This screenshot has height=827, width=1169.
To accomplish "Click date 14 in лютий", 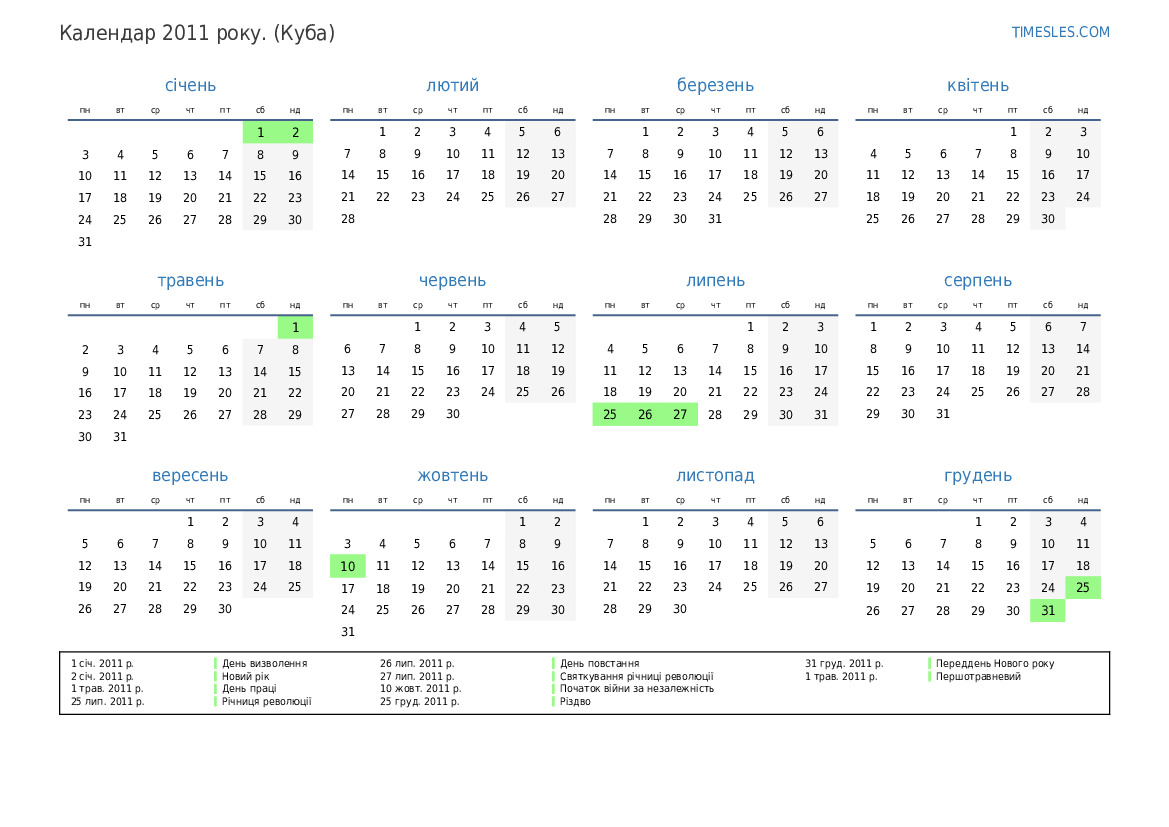I will pos(347,175).
